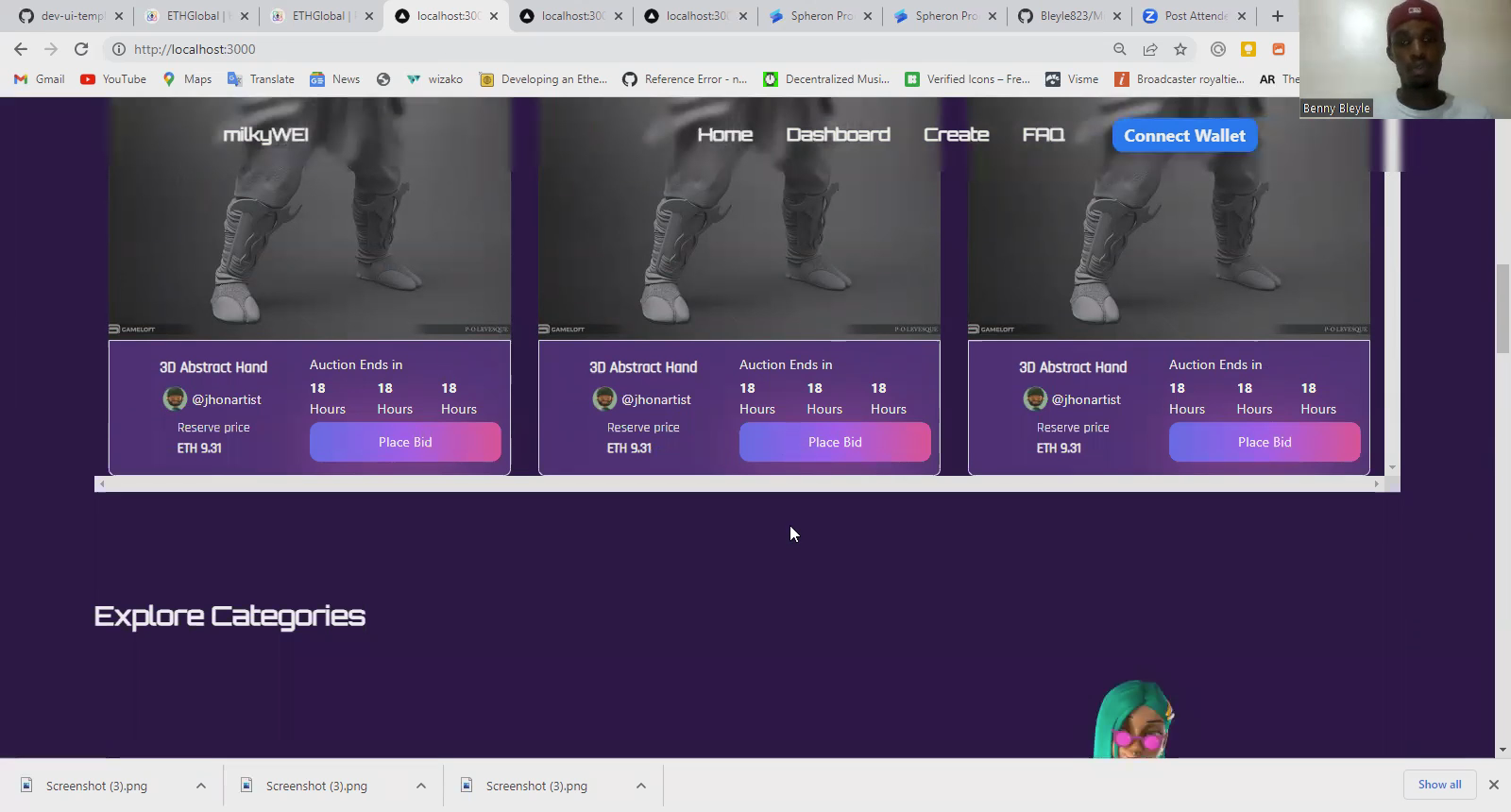
Task: Click Show all downloads
Action: 1439,785
